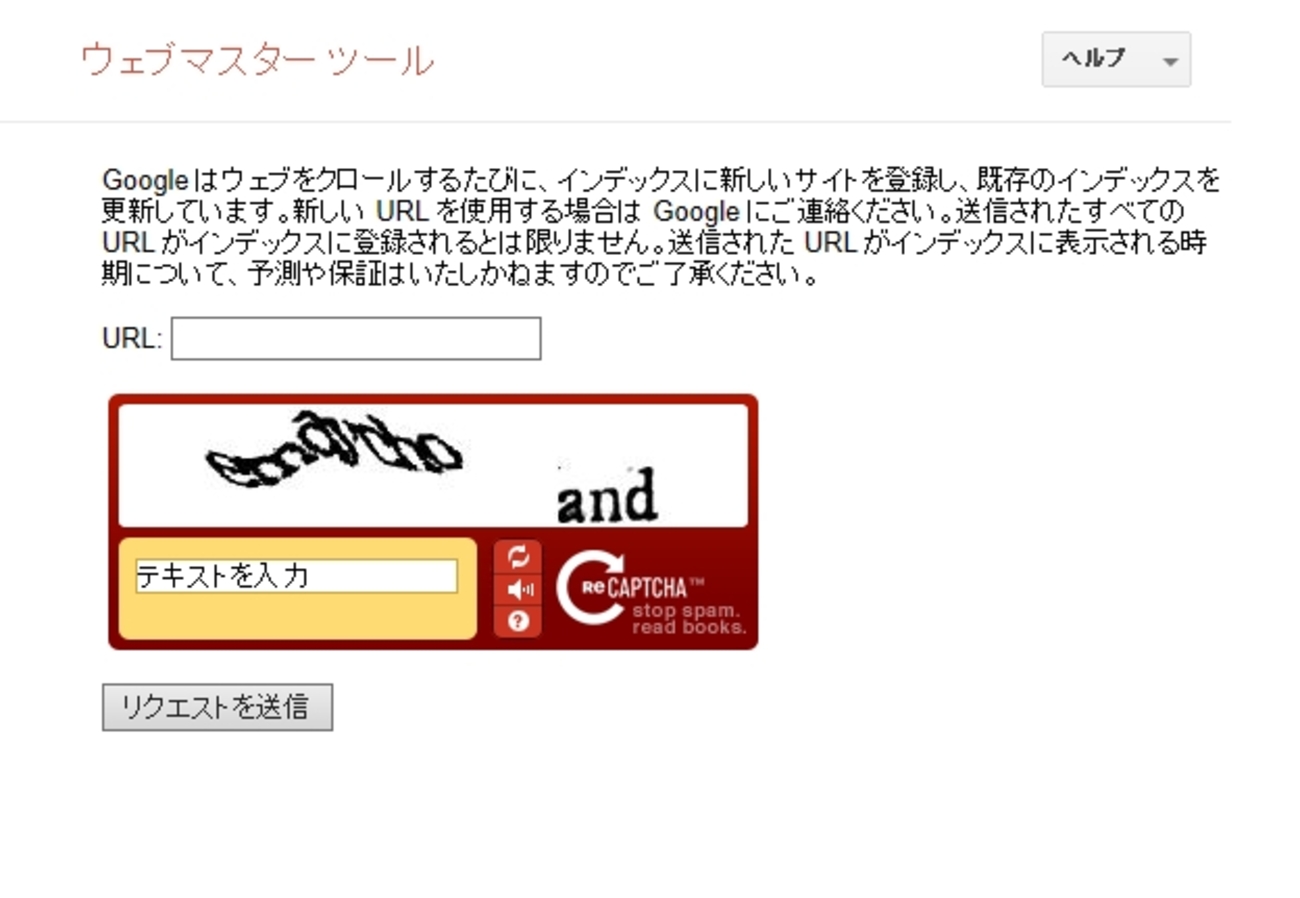Screen dimensions: 1300x898
Task: Click the テキストを入力 CAPTCHA text box
Action: 296,576
